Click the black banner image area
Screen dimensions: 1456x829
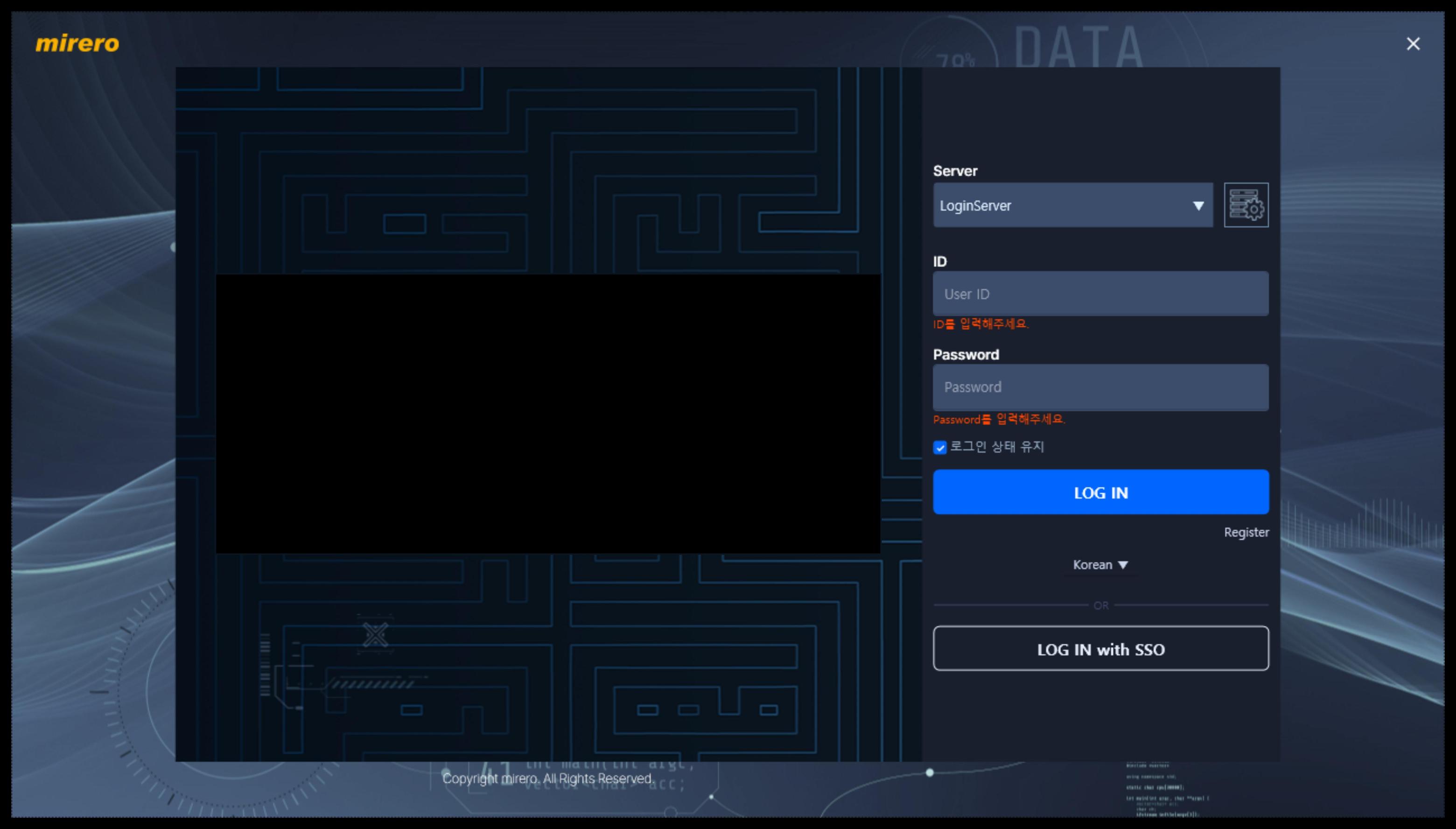(547, 414)
